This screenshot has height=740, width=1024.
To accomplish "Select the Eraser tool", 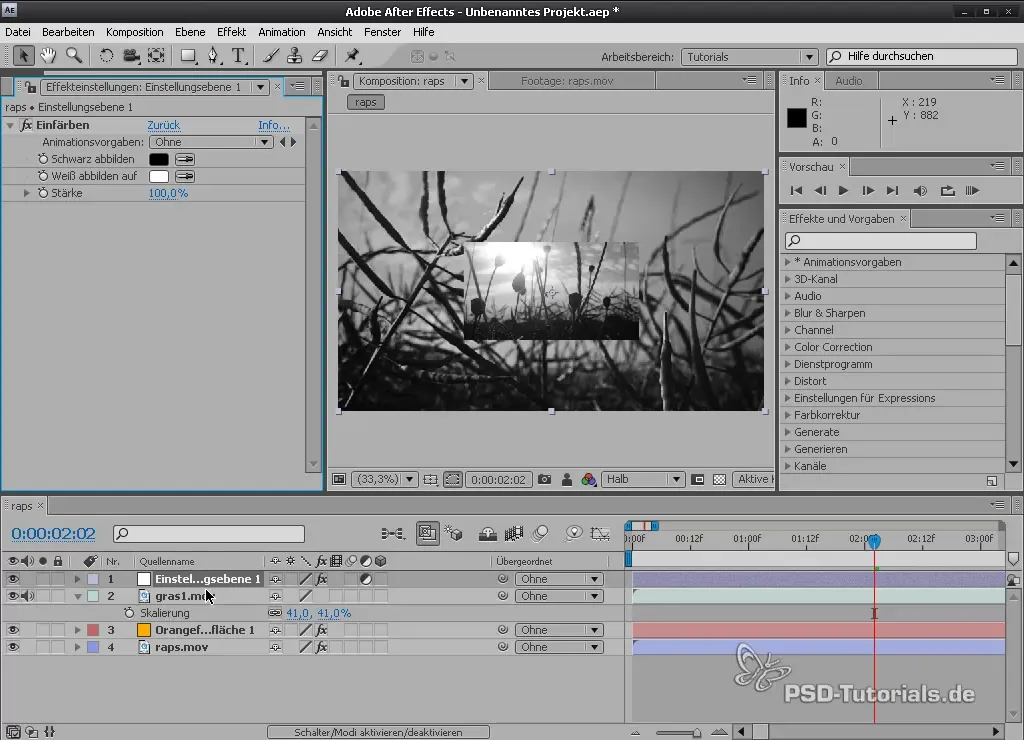I will coord(319,56).
